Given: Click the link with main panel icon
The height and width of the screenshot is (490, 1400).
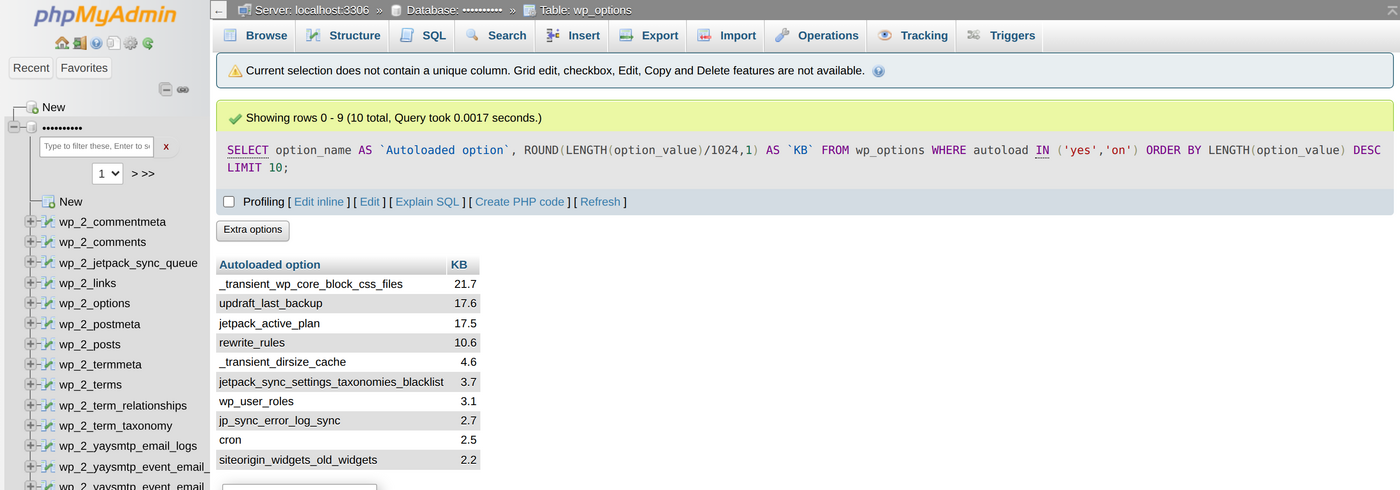Looking at the screenshot, I should click(x=183, y=89).
